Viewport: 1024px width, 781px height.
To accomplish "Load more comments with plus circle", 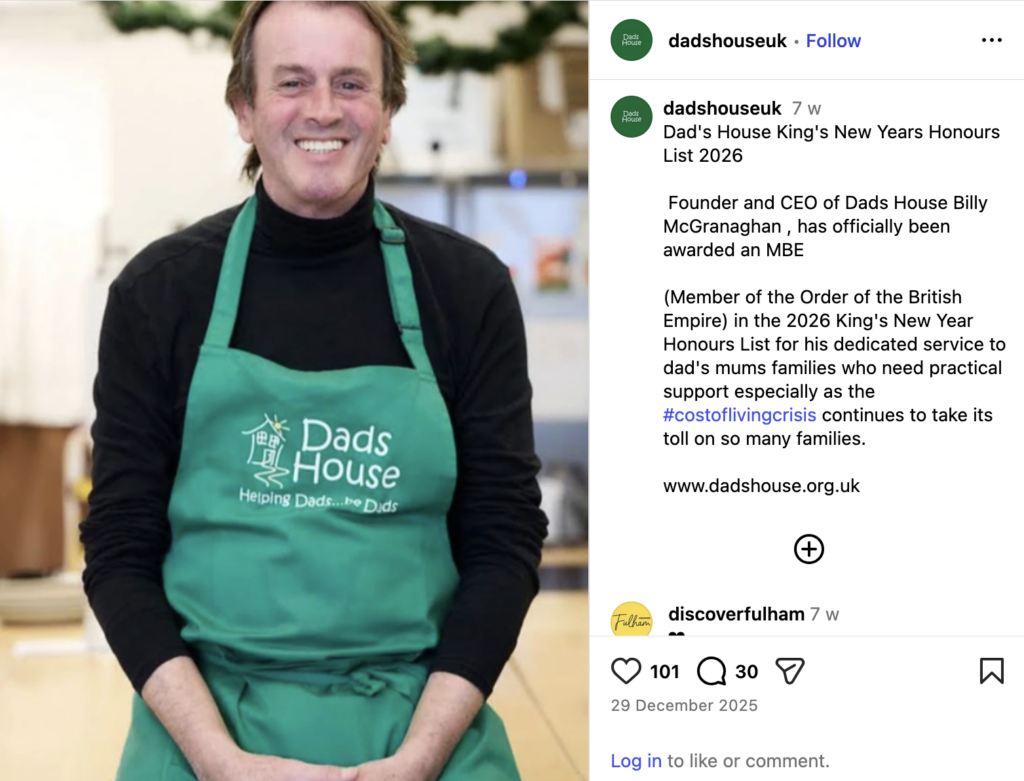I will (x=808, y=549).
